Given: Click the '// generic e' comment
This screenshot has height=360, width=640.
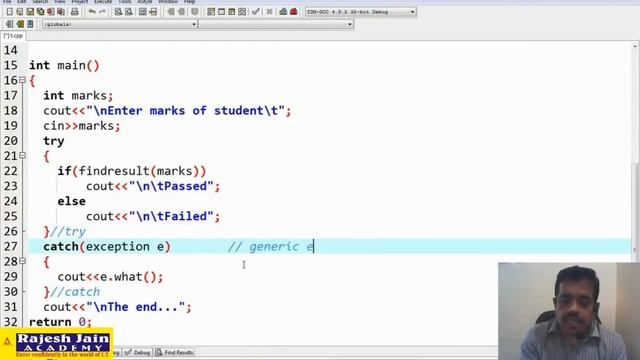Looking at the screenshot, I should click(x=271, y=247).
